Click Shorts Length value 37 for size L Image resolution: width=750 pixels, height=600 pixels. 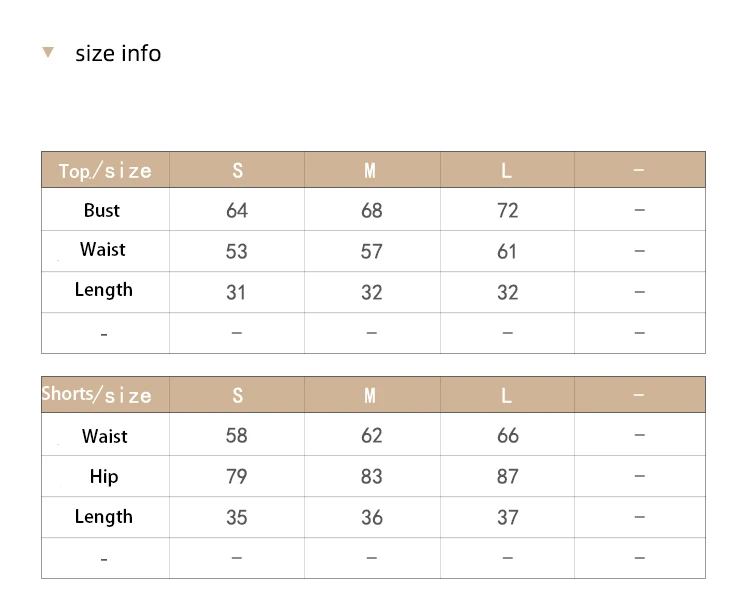tap(507, 517)
